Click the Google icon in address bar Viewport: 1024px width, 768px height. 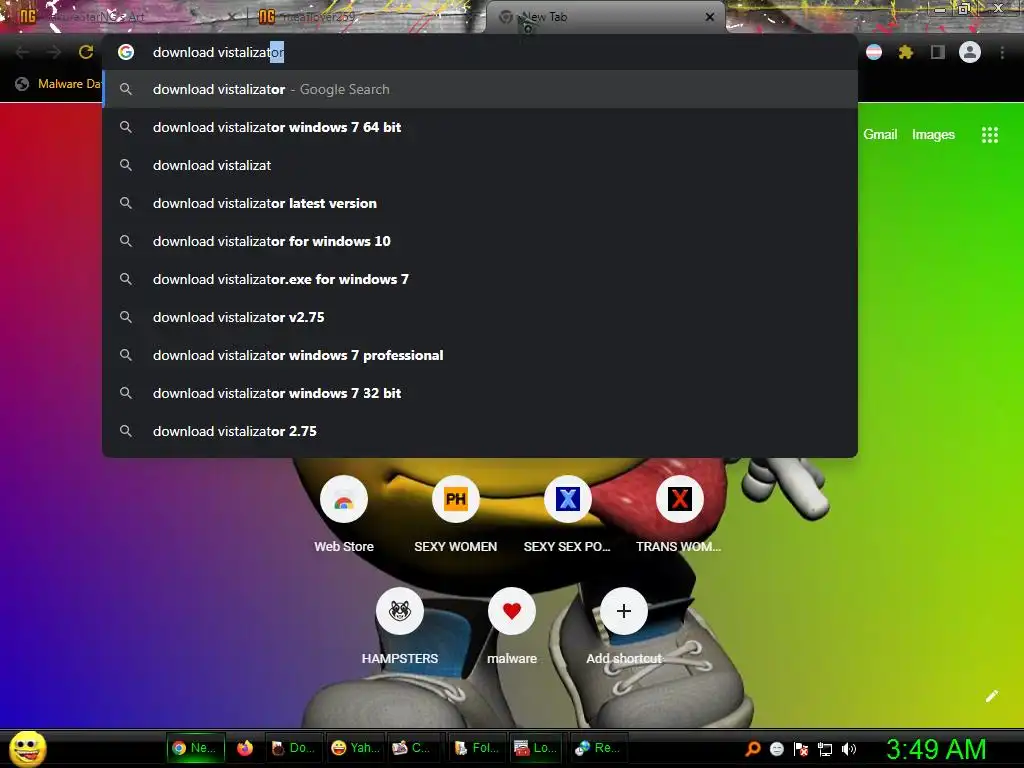(x=126, y=52)
